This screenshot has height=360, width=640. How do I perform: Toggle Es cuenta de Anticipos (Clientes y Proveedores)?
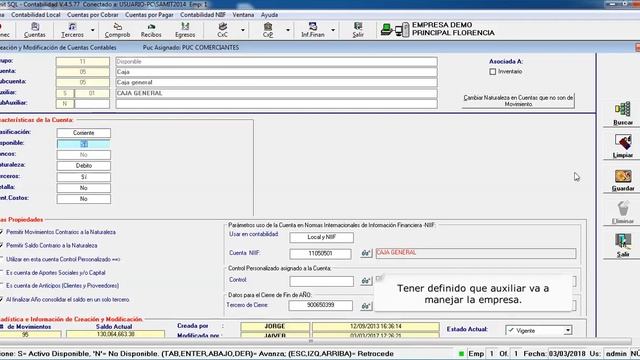(2, 285)
